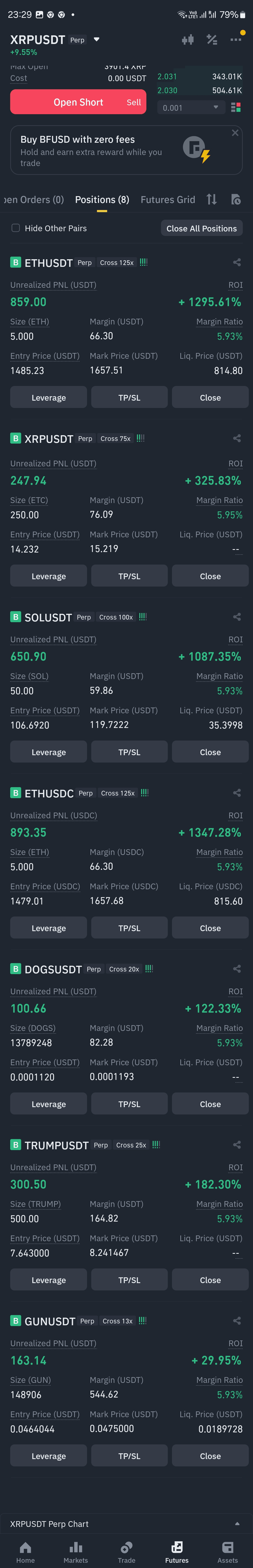Tap the Open Short sell button
Image resolution: width=253 pixels, height=1568 pixels.
coord(78,102)
